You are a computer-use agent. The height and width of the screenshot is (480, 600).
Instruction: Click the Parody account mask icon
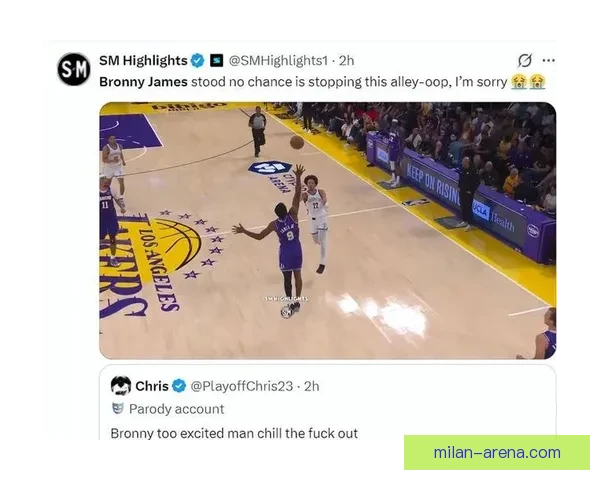[x=118, y=409]
